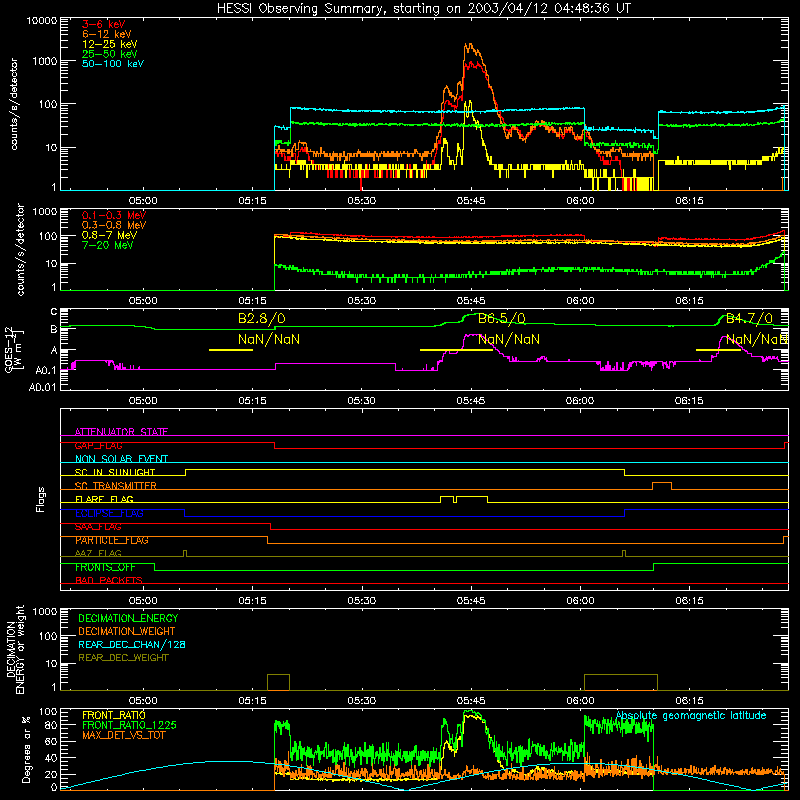Click the Degrees or % axis title
The image size is (800, 800).
tap(26, 749)
